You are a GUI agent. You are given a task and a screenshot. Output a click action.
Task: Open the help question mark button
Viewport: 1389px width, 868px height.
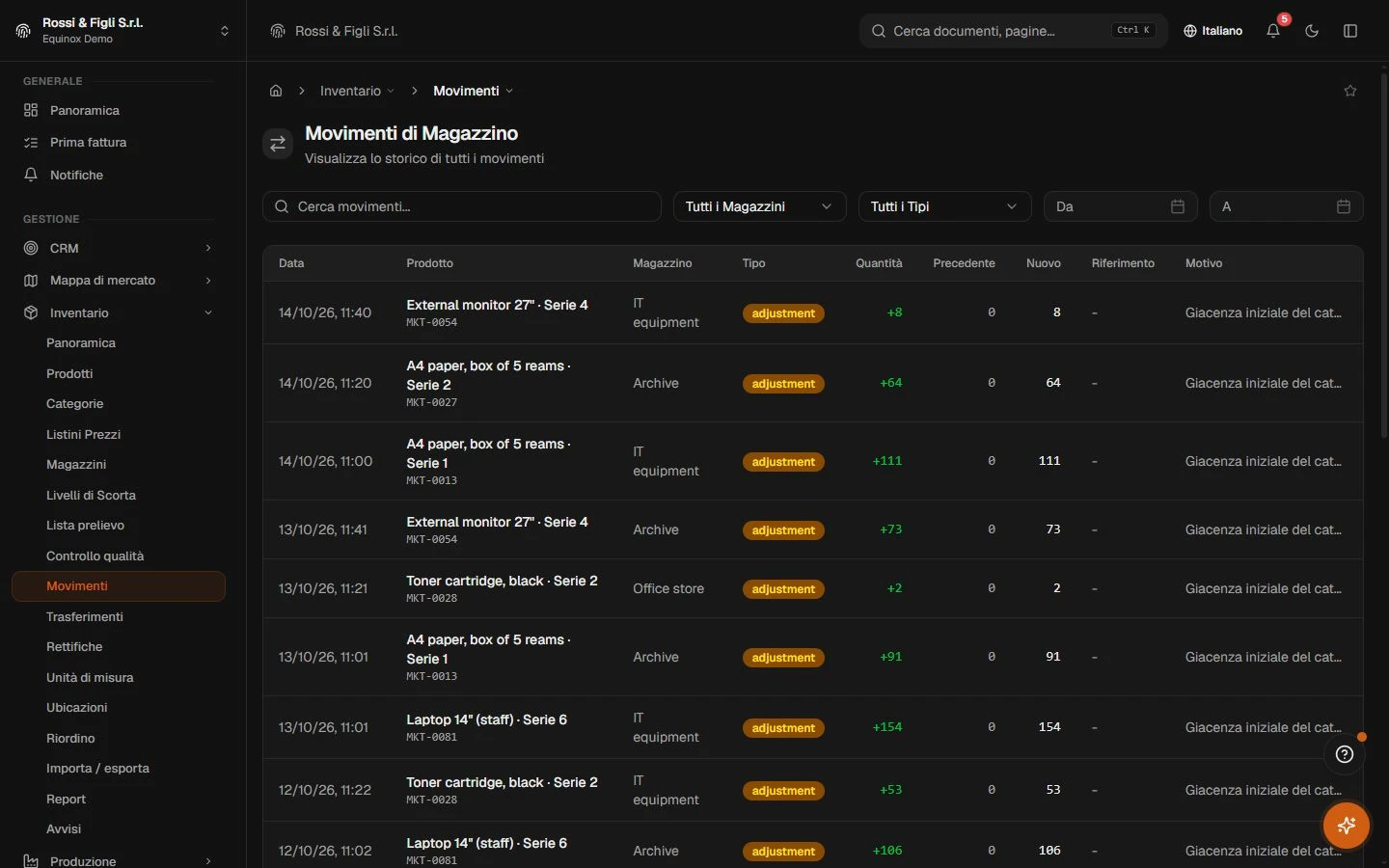pos(1345,754)
